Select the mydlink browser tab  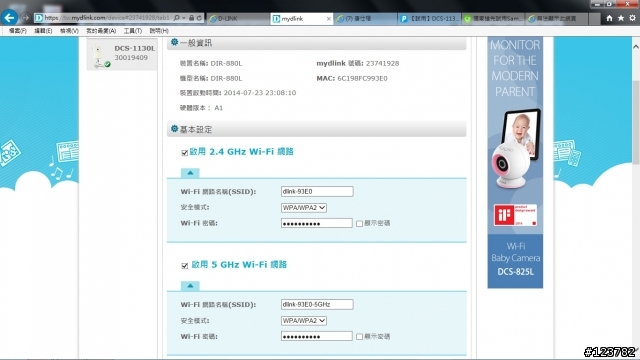[x=301, y=19]
